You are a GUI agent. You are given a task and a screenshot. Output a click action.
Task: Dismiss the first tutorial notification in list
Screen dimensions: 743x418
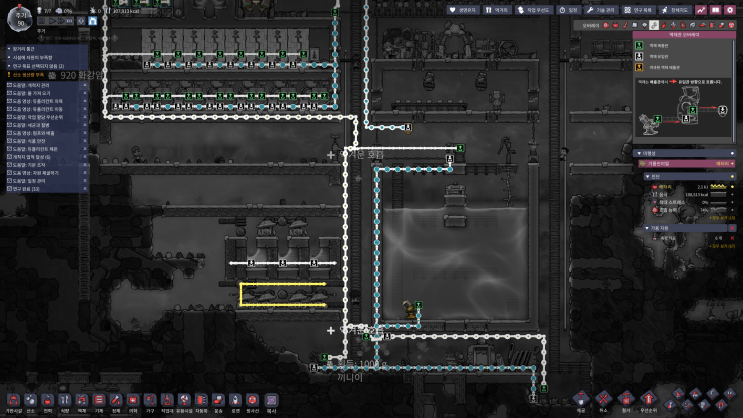click(85, 85)
